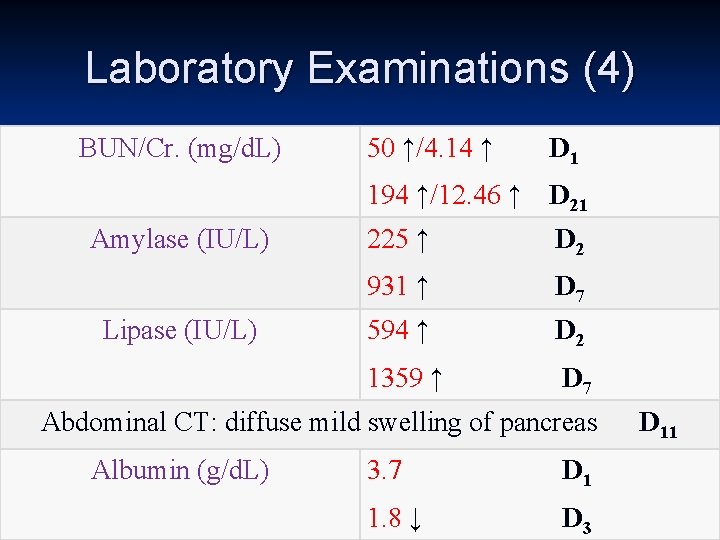
Task: Click the up arrow next to 225
Action: click(x=422, y=241)
